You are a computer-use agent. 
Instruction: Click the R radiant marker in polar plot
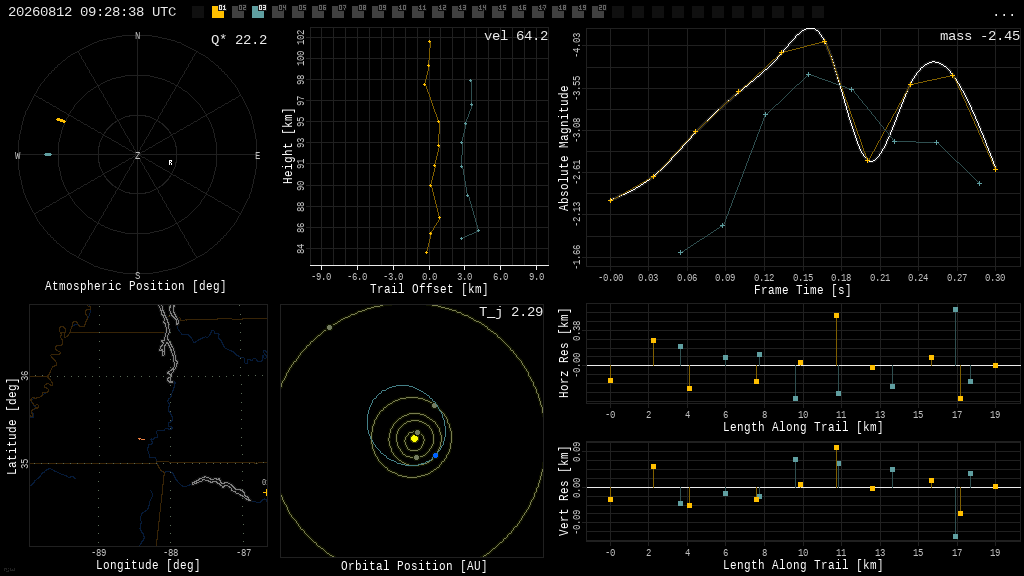point(170,163)
